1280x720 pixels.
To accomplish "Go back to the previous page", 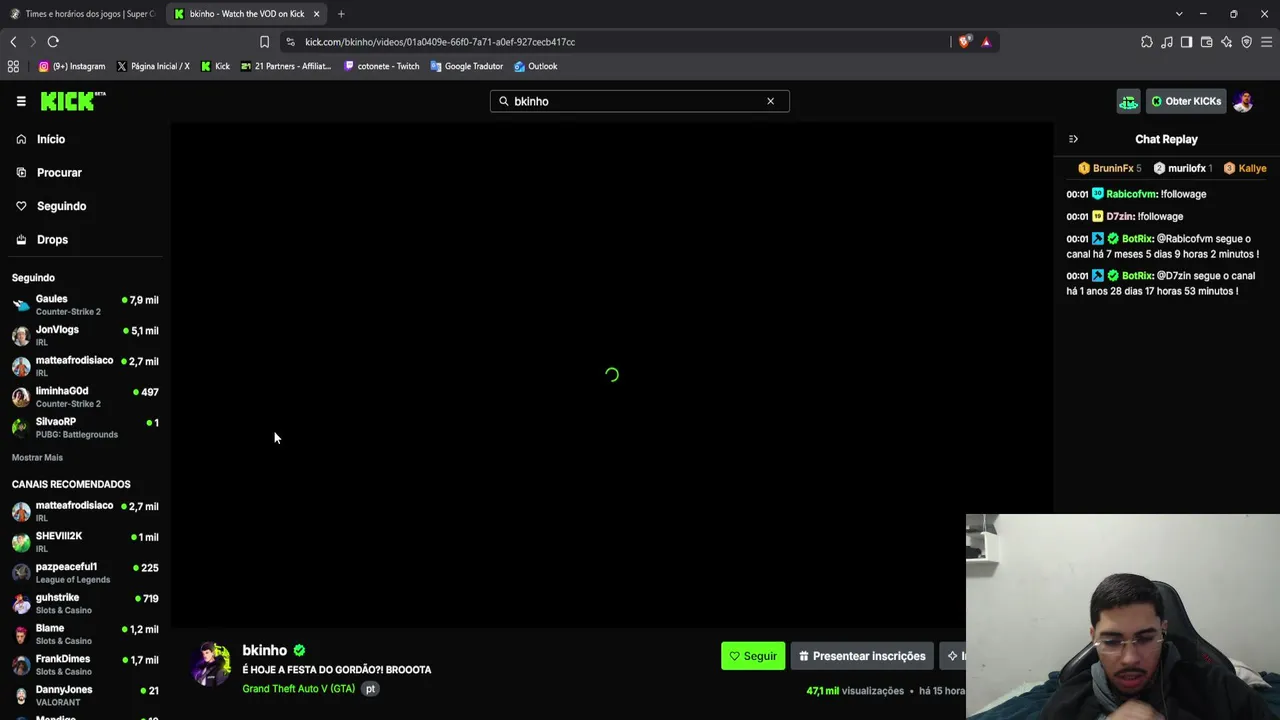I will (13, 42).
